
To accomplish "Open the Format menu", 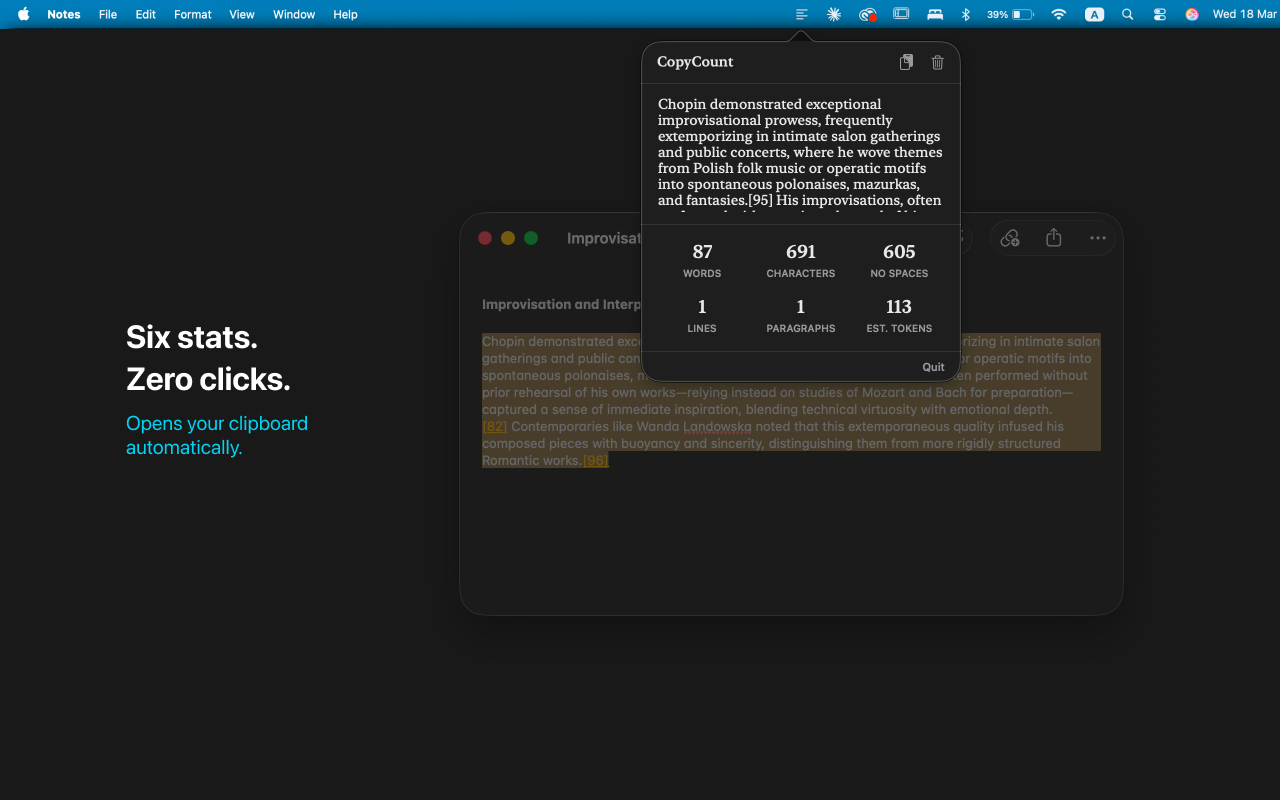I will pos(193,14).
